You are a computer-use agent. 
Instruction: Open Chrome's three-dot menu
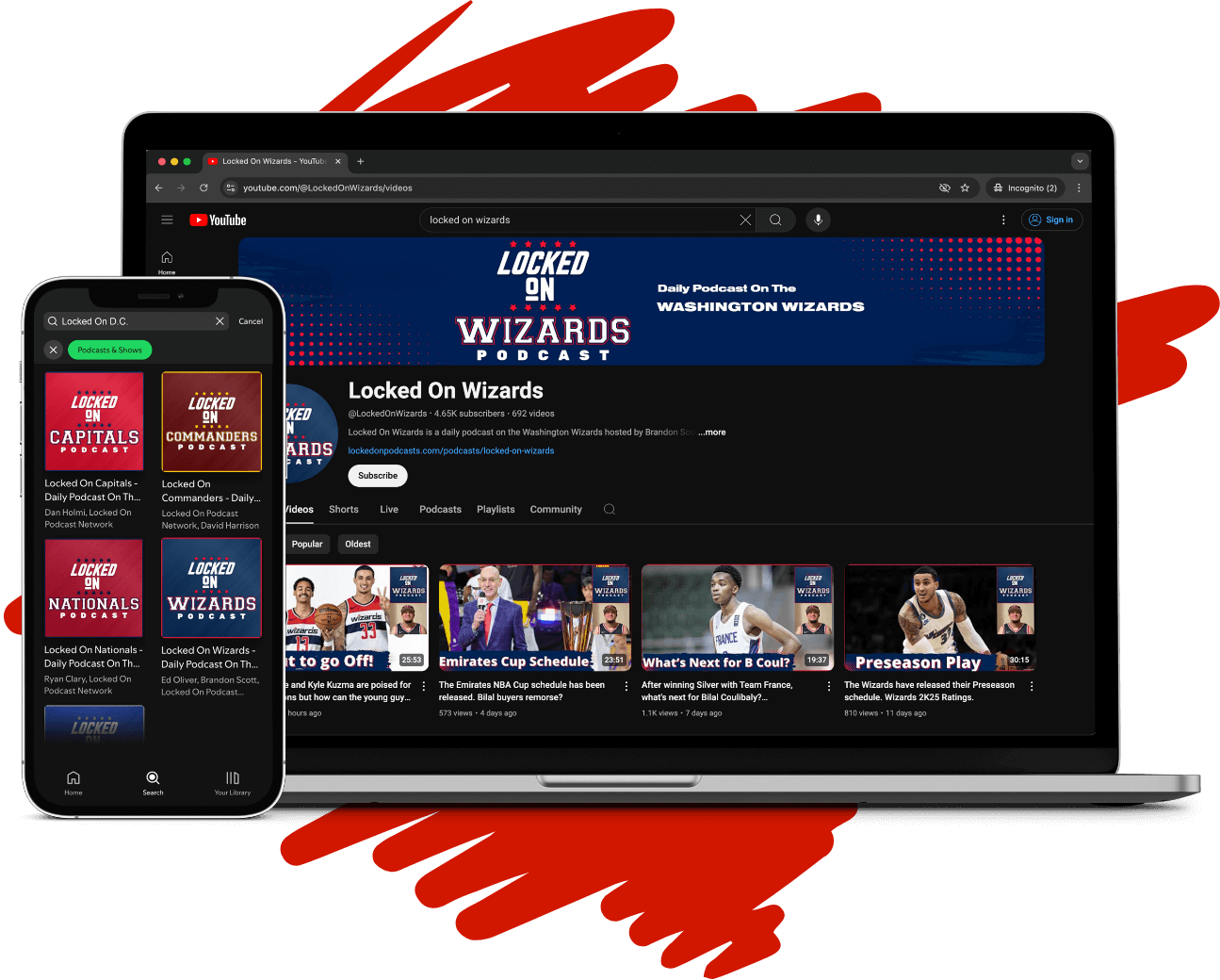click(x=1079, y=188)
